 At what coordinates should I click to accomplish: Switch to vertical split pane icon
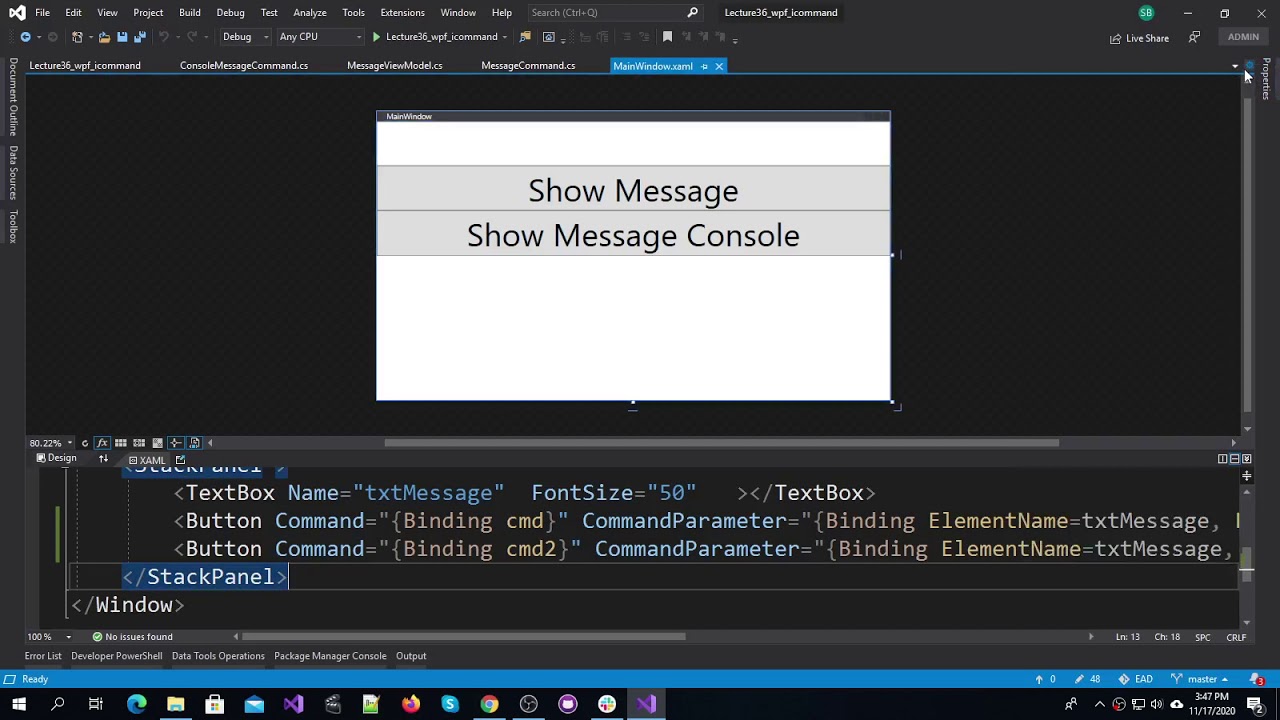(1222, 459)
